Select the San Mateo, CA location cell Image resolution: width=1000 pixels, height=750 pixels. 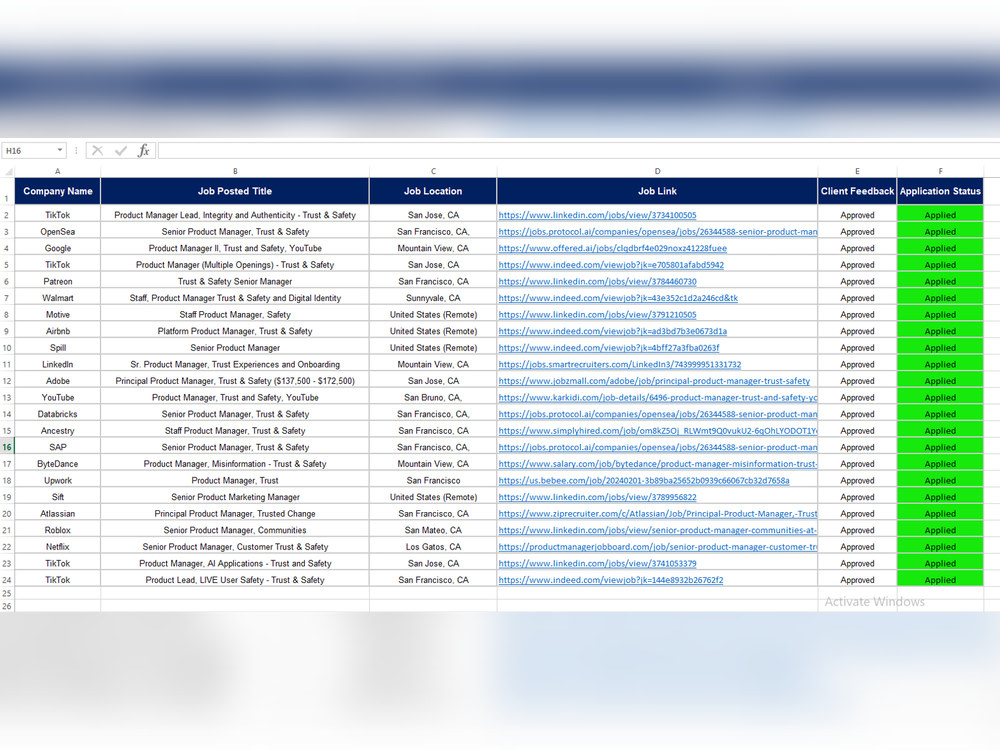click(433, 531)
